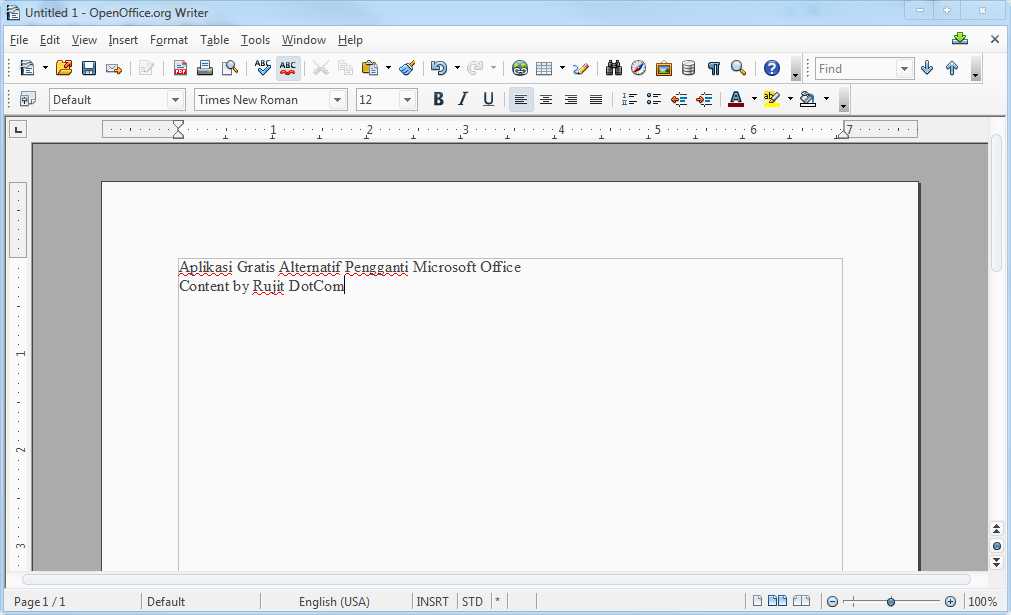
Task: Click zoom slider handle in status bar
Action: 890,601
